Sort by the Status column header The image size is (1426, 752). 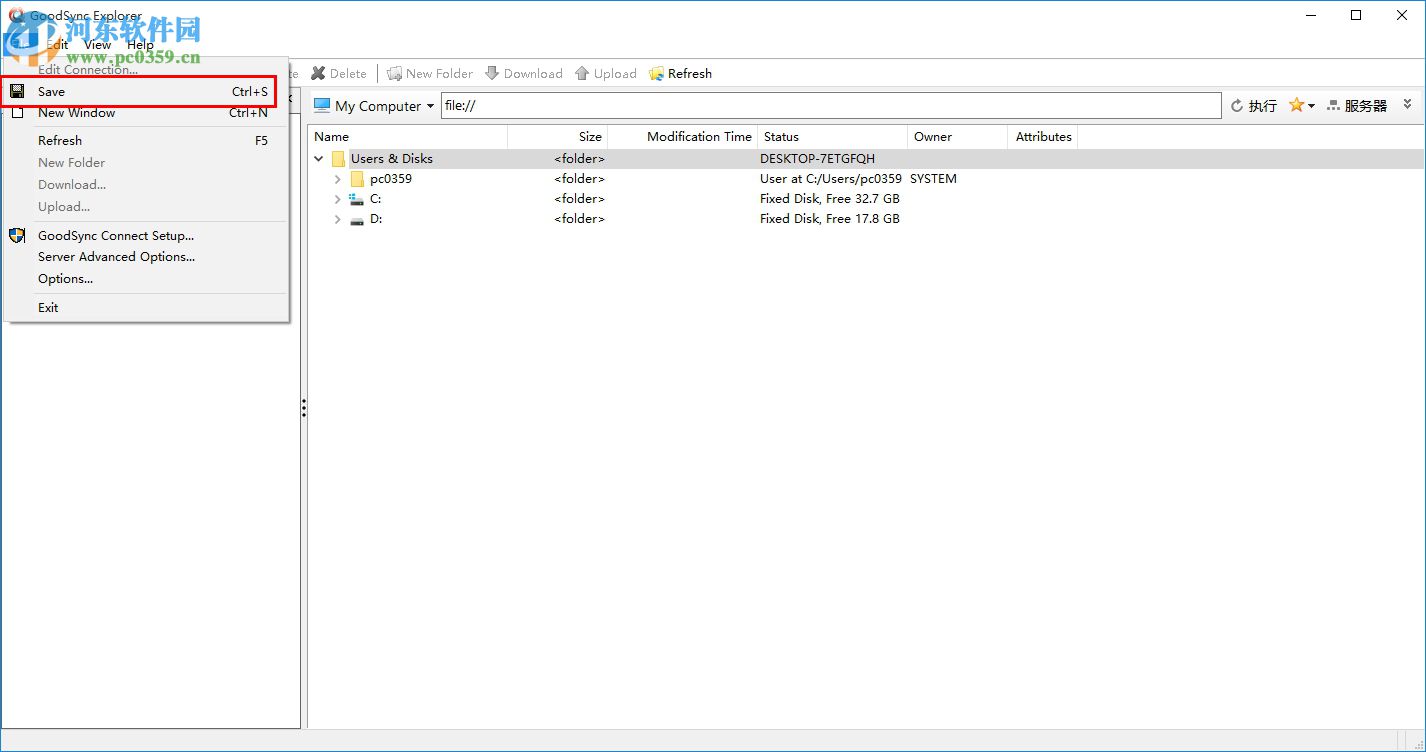click(832, 137)
